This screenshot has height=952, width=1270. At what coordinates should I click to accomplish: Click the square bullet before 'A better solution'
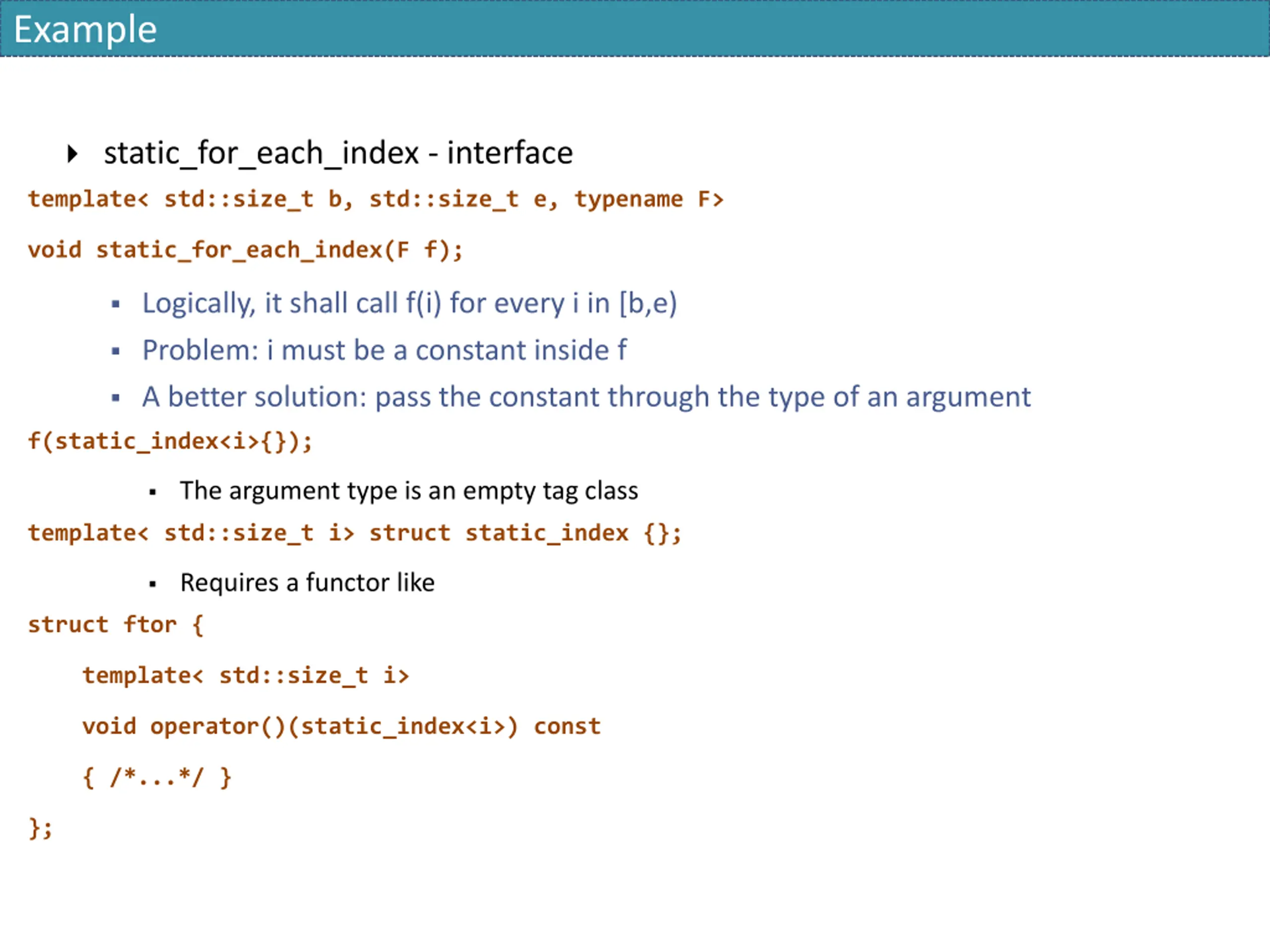tap(116, 398)
